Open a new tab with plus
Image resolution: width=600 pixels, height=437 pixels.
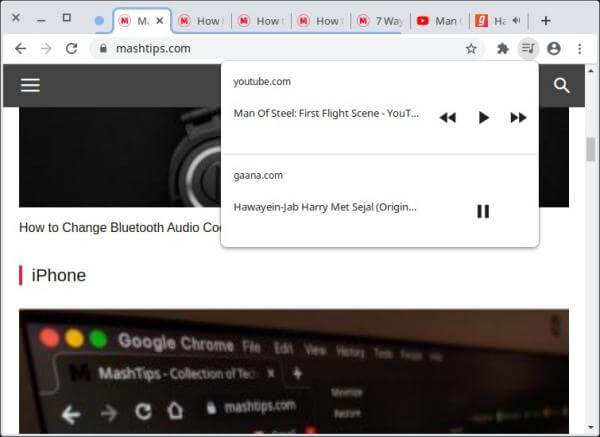(546, 21)
